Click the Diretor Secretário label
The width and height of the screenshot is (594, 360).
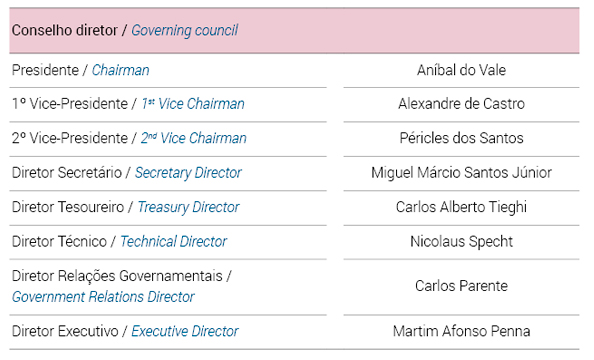(x=67, y=173)
